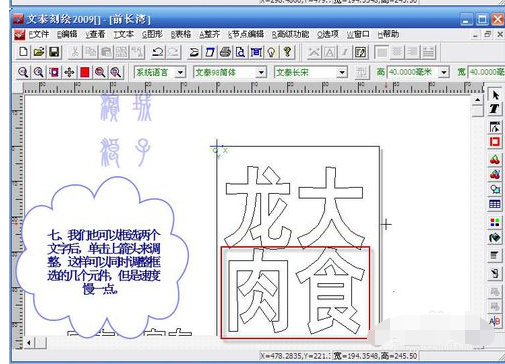
Task: Click the 宽 width input field
Action: point(487,72)
